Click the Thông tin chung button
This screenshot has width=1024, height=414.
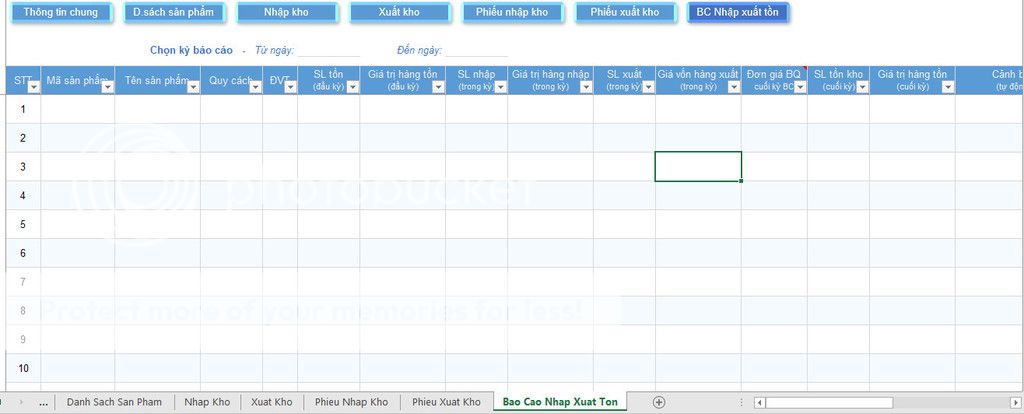(x=59, y=13)
